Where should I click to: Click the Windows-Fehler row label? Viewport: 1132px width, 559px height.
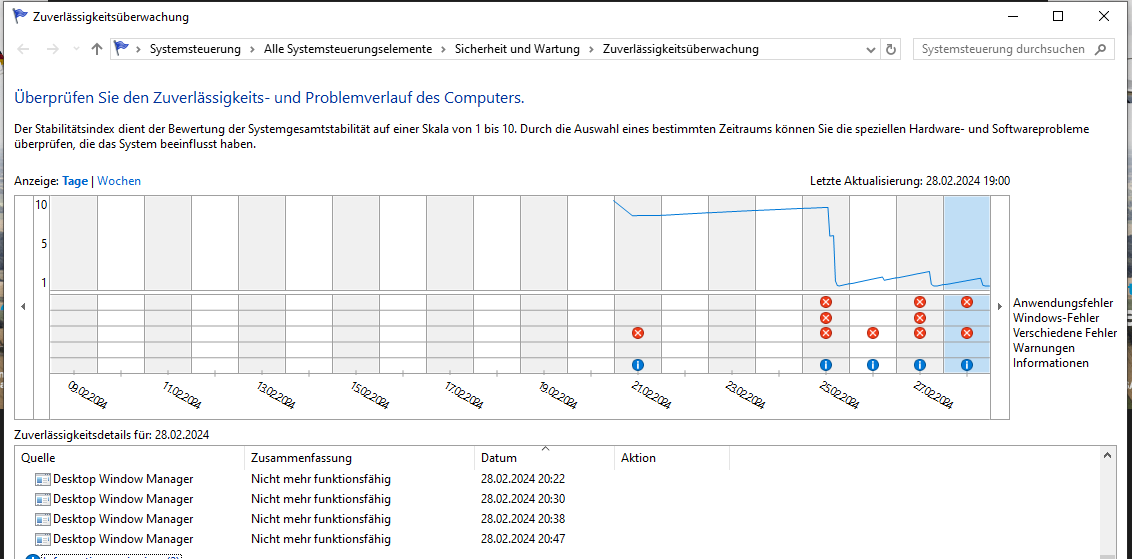pos(1056,318)
